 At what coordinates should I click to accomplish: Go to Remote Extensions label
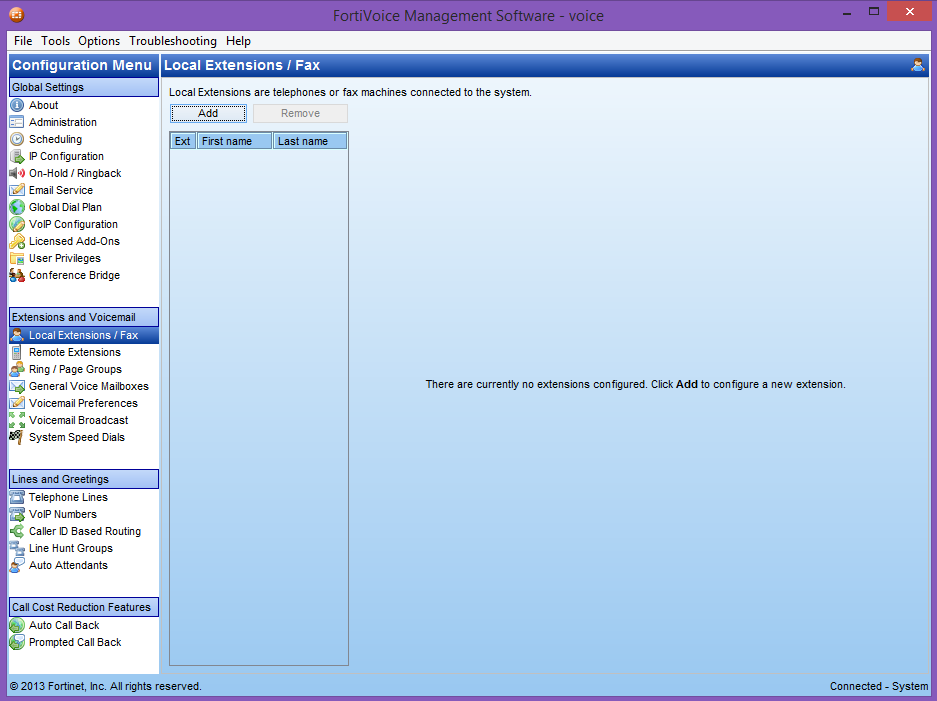tap(75, 352)
